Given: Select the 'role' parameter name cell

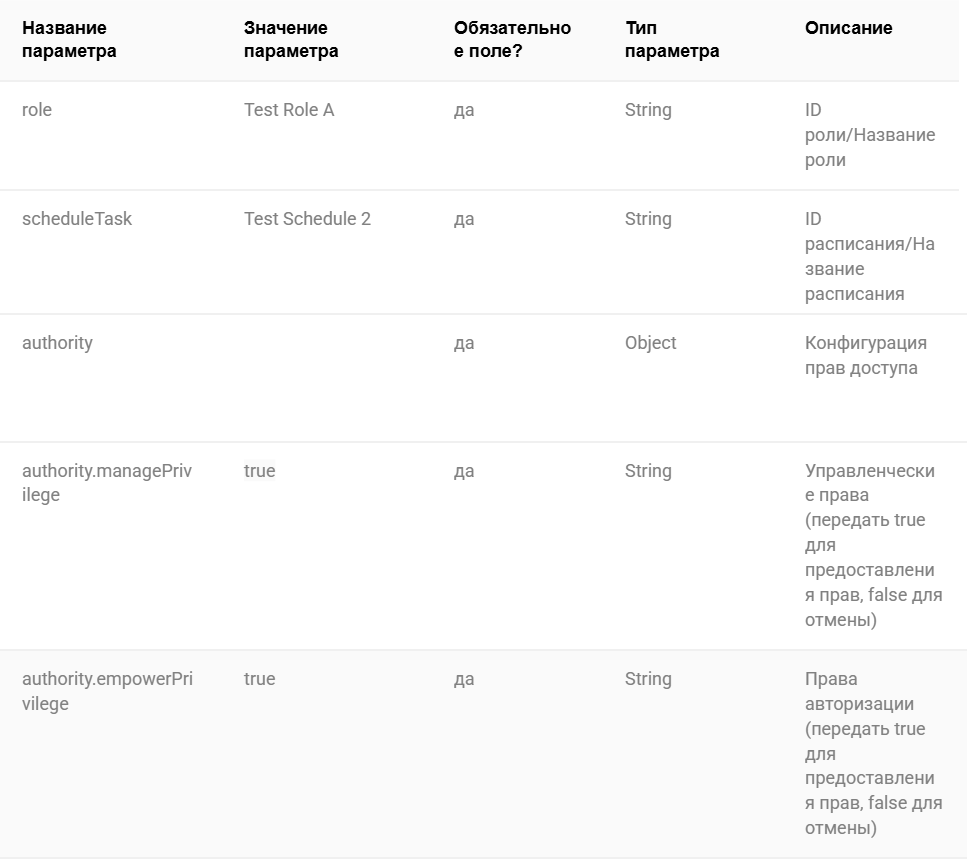Looking at the screenshot, I should click(x=37, y=110).
